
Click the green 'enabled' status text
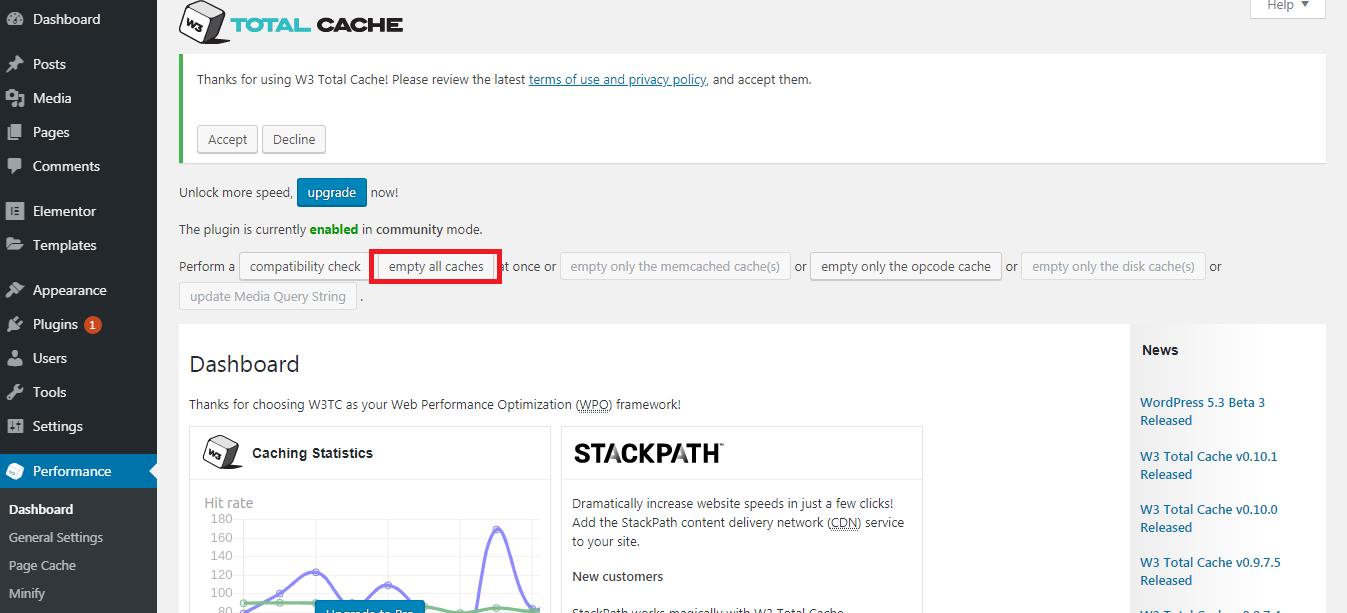pos(334,229)
